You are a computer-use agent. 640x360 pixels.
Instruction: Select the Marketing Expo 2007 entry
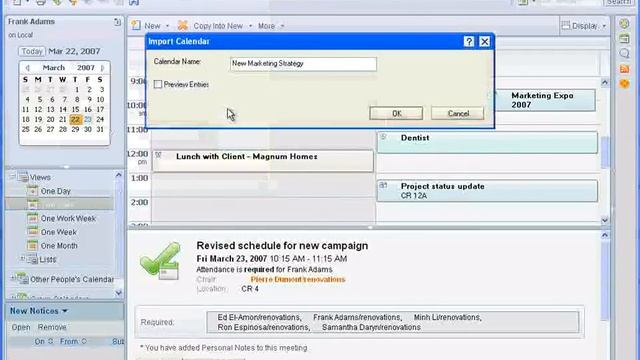click(545, 100)
